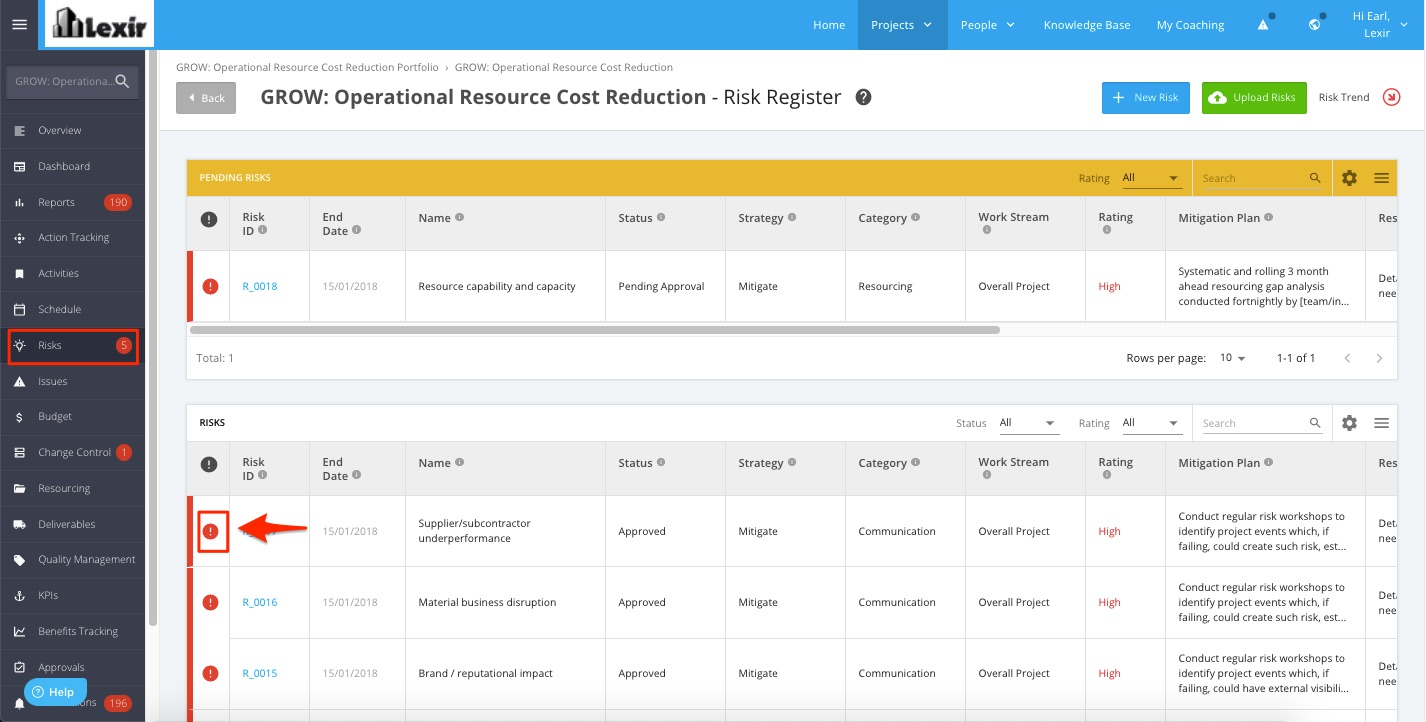The image size is (1426, 722).
Task: Click Pending Risks horizontal scrollbar
Action: point(594,329)
